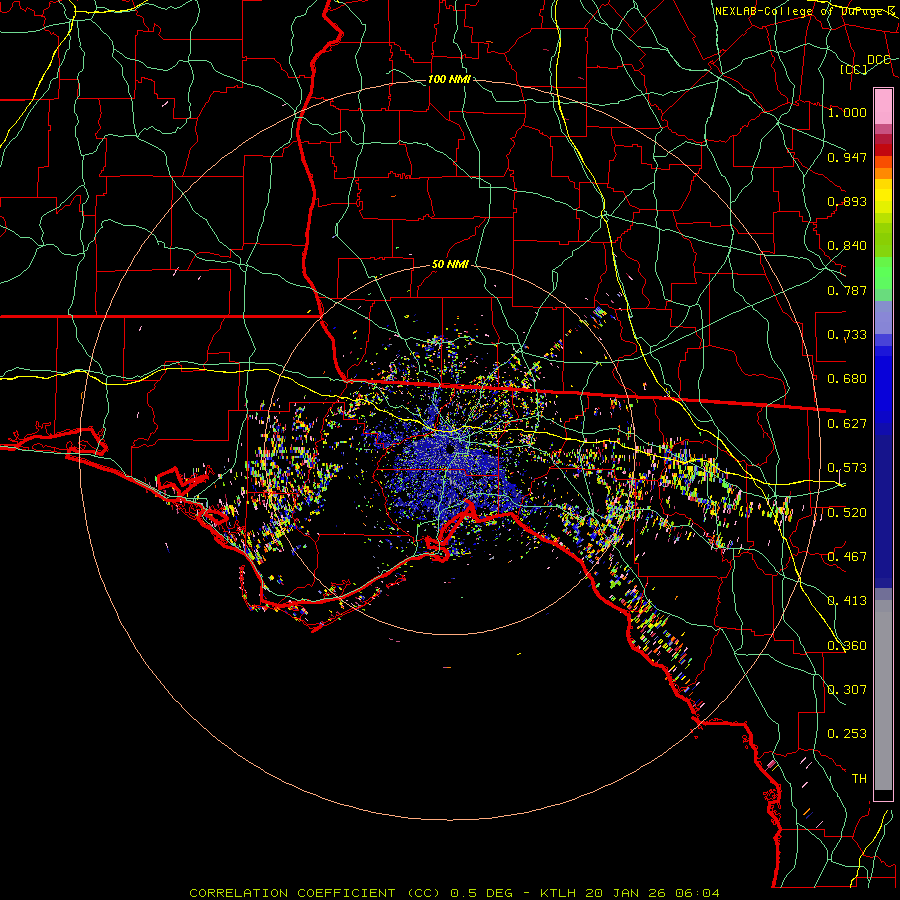
Task: Click the KTLH 20 JAN 26 06:04 timestamp
Action: [x=630, y=893]
